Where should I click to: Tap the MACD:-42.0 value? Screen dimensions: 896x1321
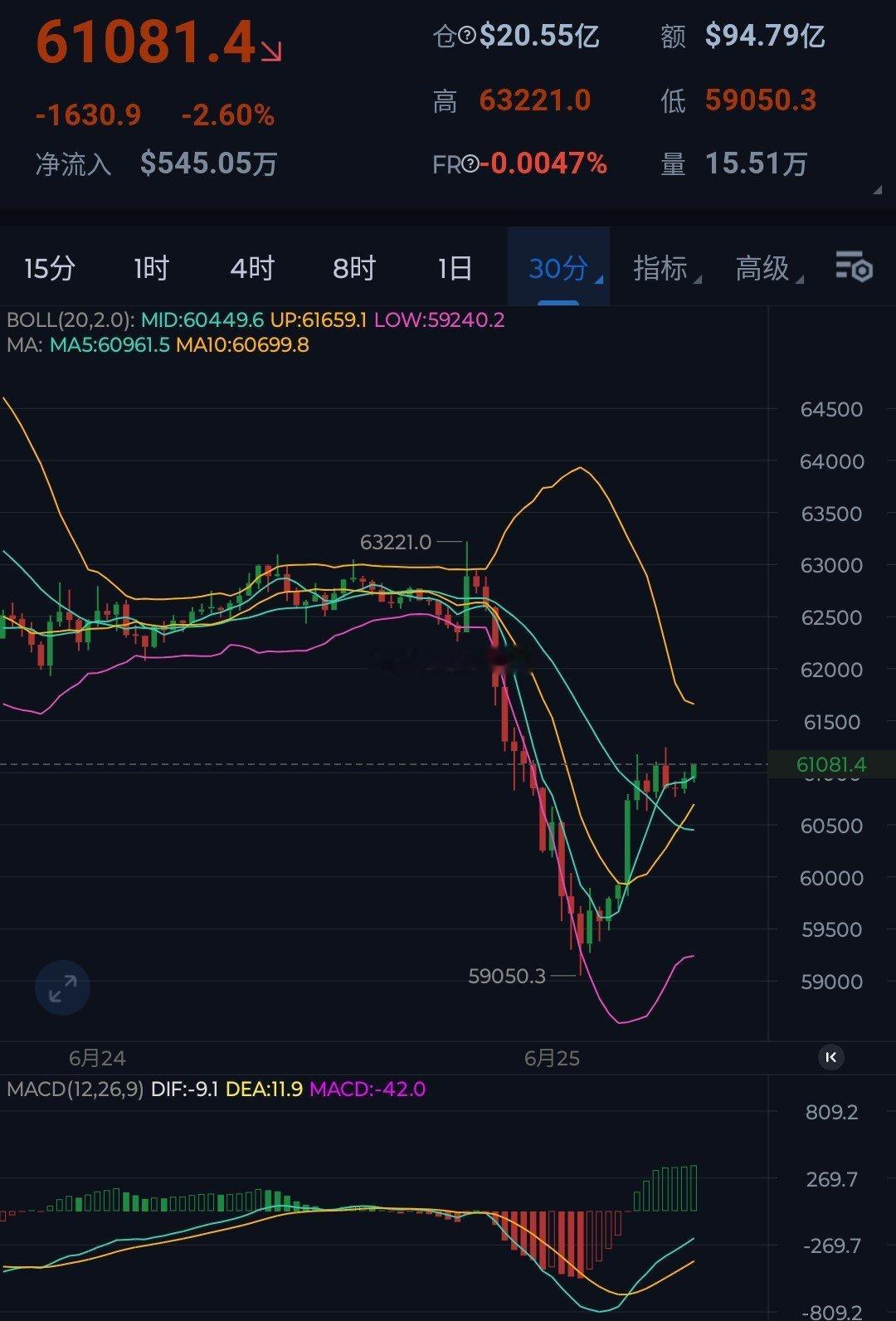[368, 1089]
